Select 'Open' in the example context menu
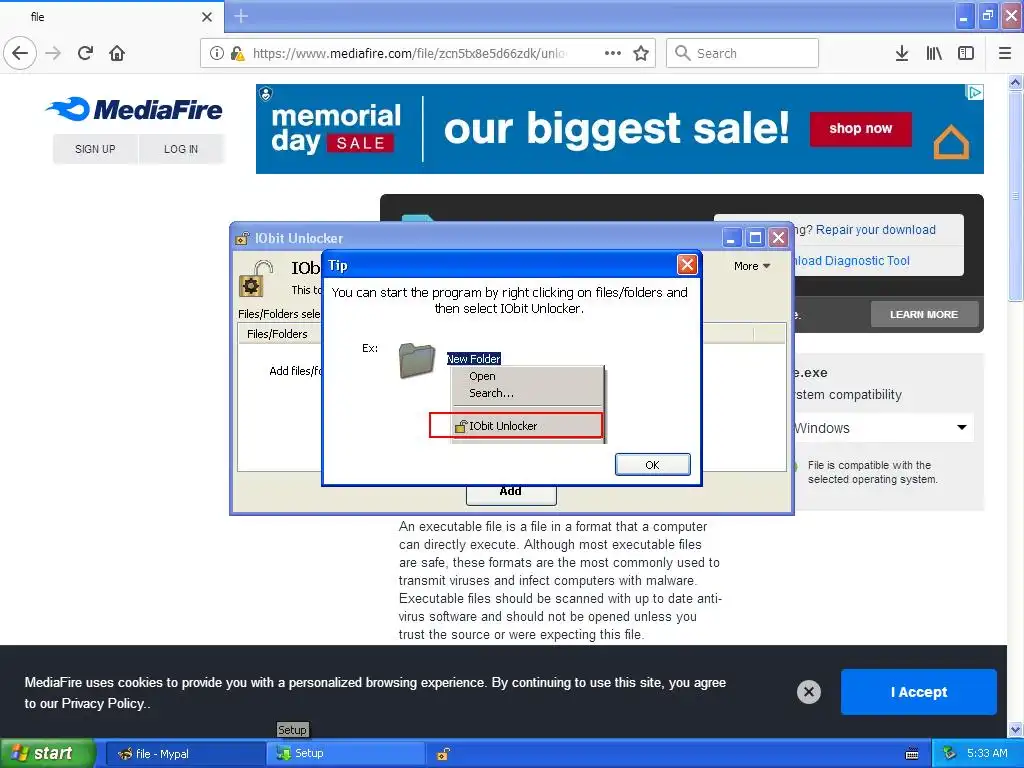Viewport: 1024px width, 768px height. (482, 376)
